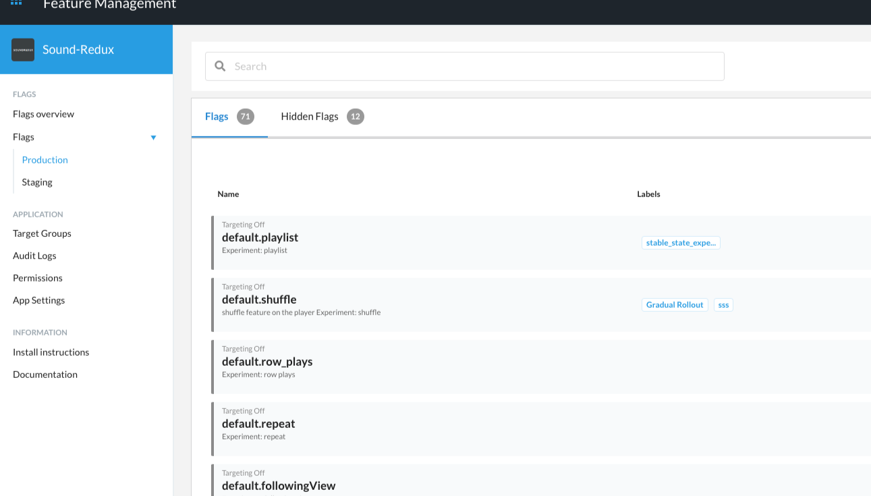Open the default.shuffle flag
The height and width of the screenshot is (496, 871).
coord(259,299)
